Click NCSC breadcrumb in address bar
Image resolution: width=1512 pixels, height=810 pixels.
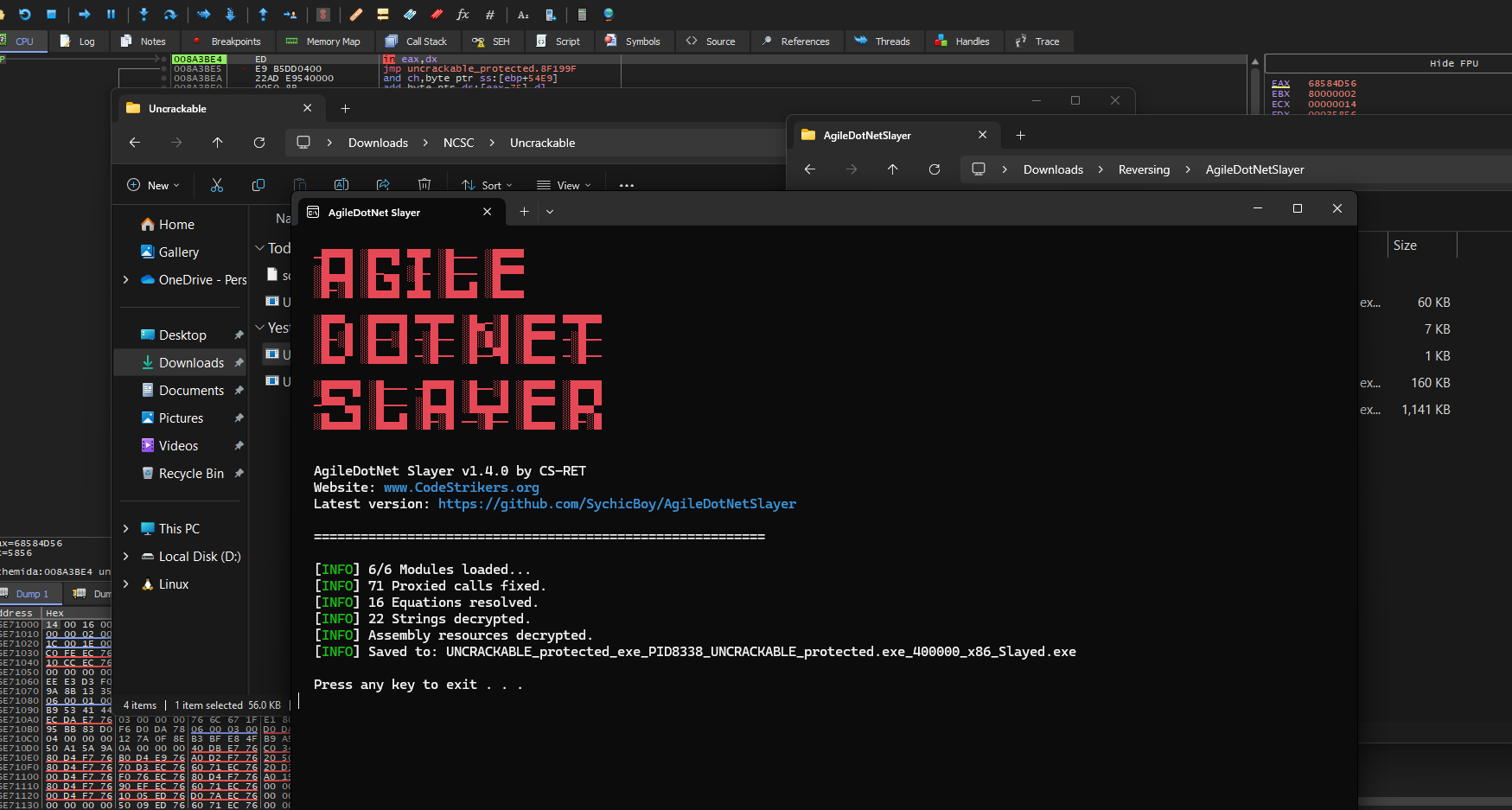tap(458, 143)
